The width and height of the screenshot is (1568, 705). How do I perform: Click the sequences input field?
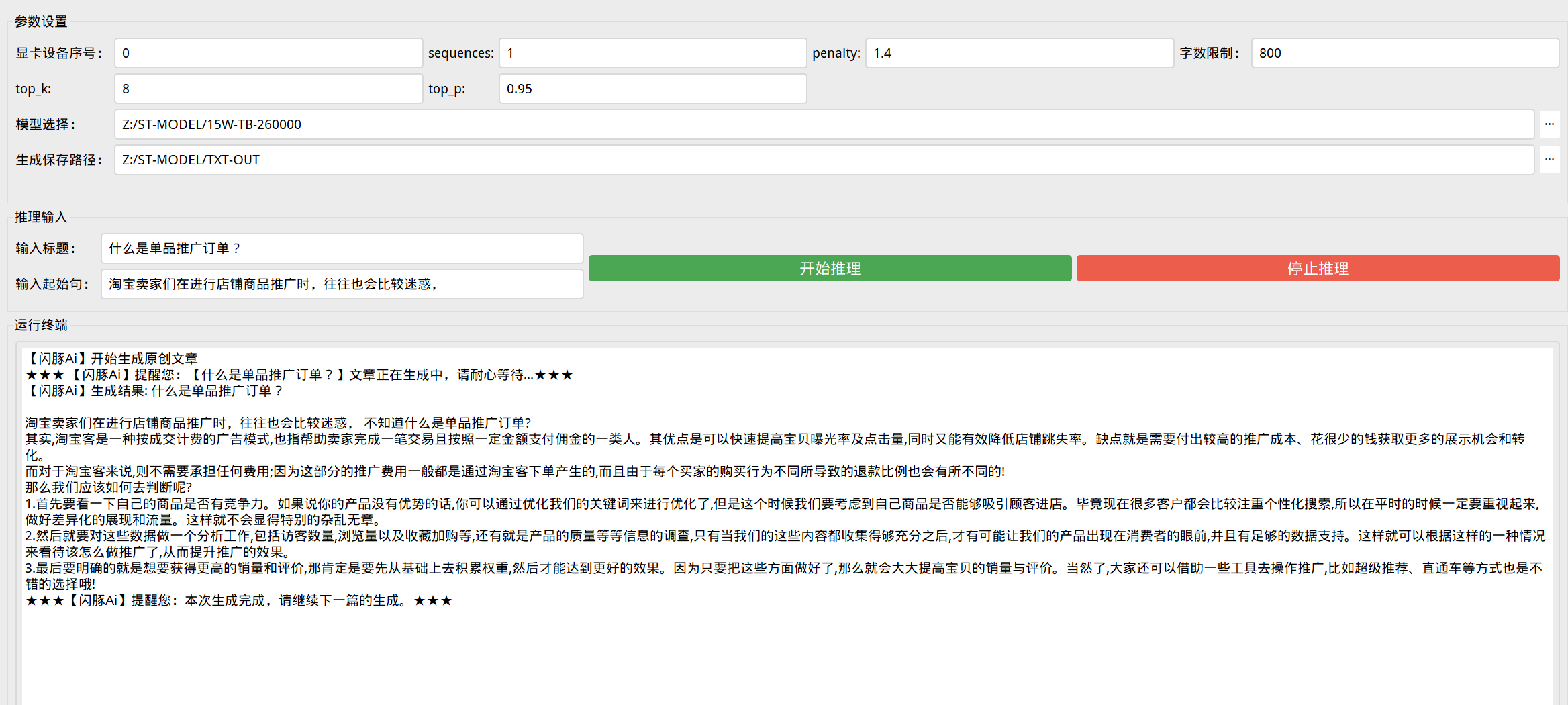652,53
